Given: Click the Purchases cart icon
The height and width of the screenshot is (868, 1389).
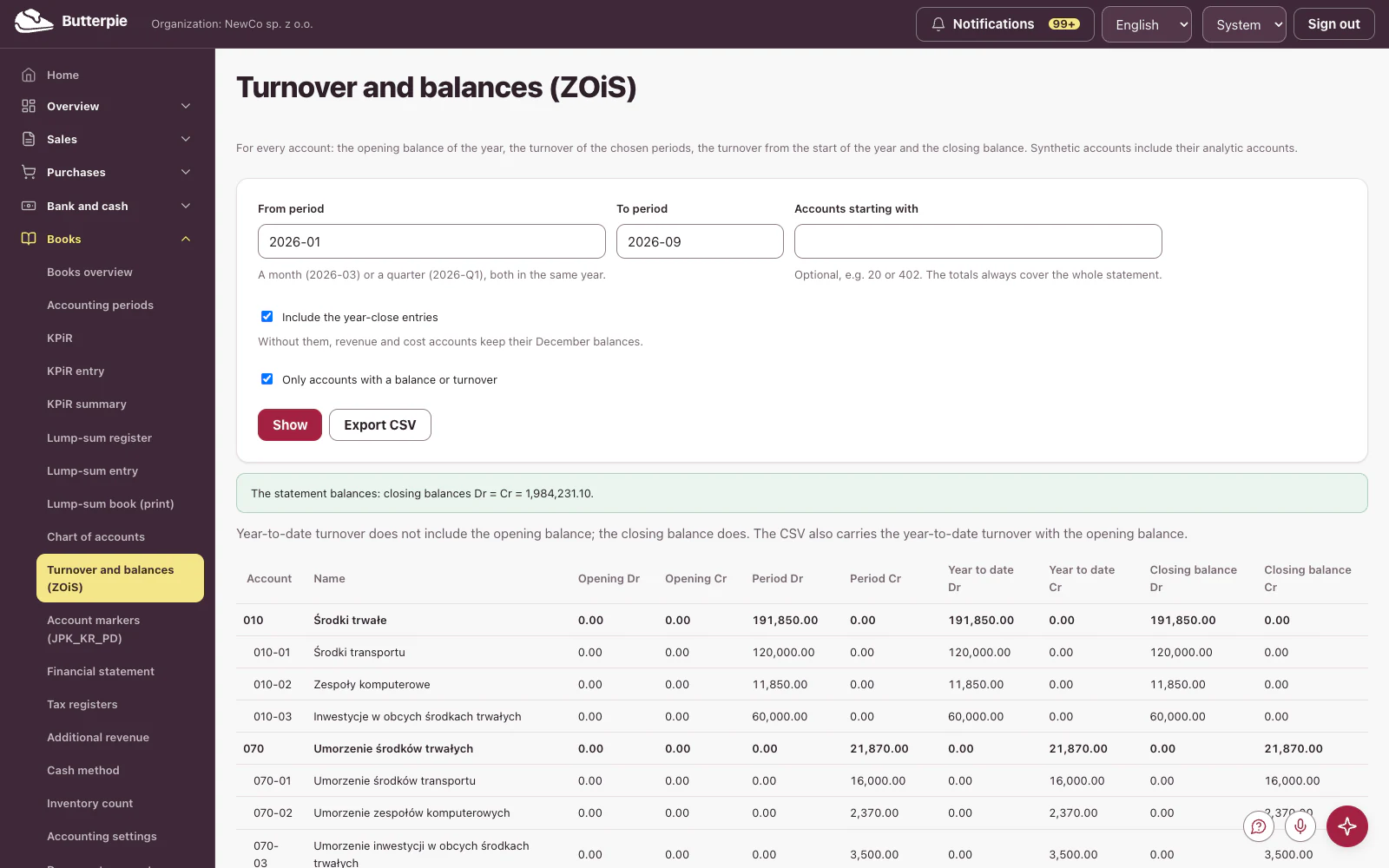Looking at the screenshot, I should pyautogui.click(x=29, y=172).
